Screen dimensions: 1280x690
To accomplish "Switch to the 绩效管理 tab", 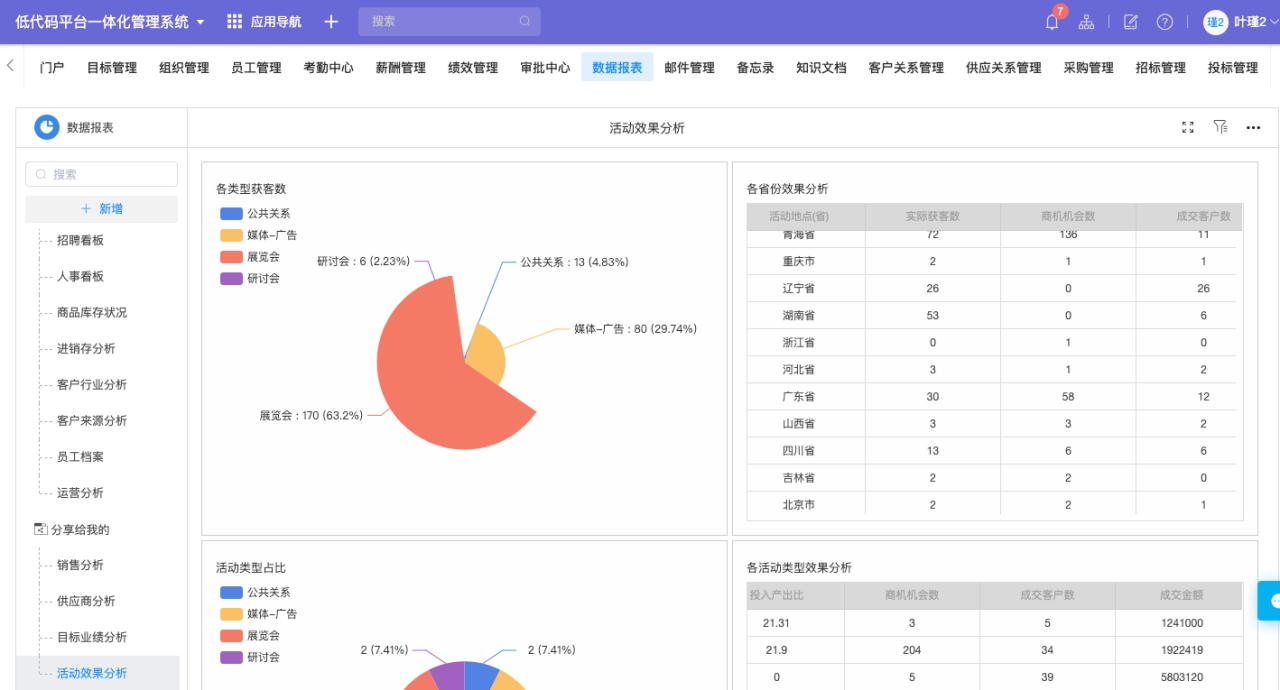I will (x=473, y=68).
